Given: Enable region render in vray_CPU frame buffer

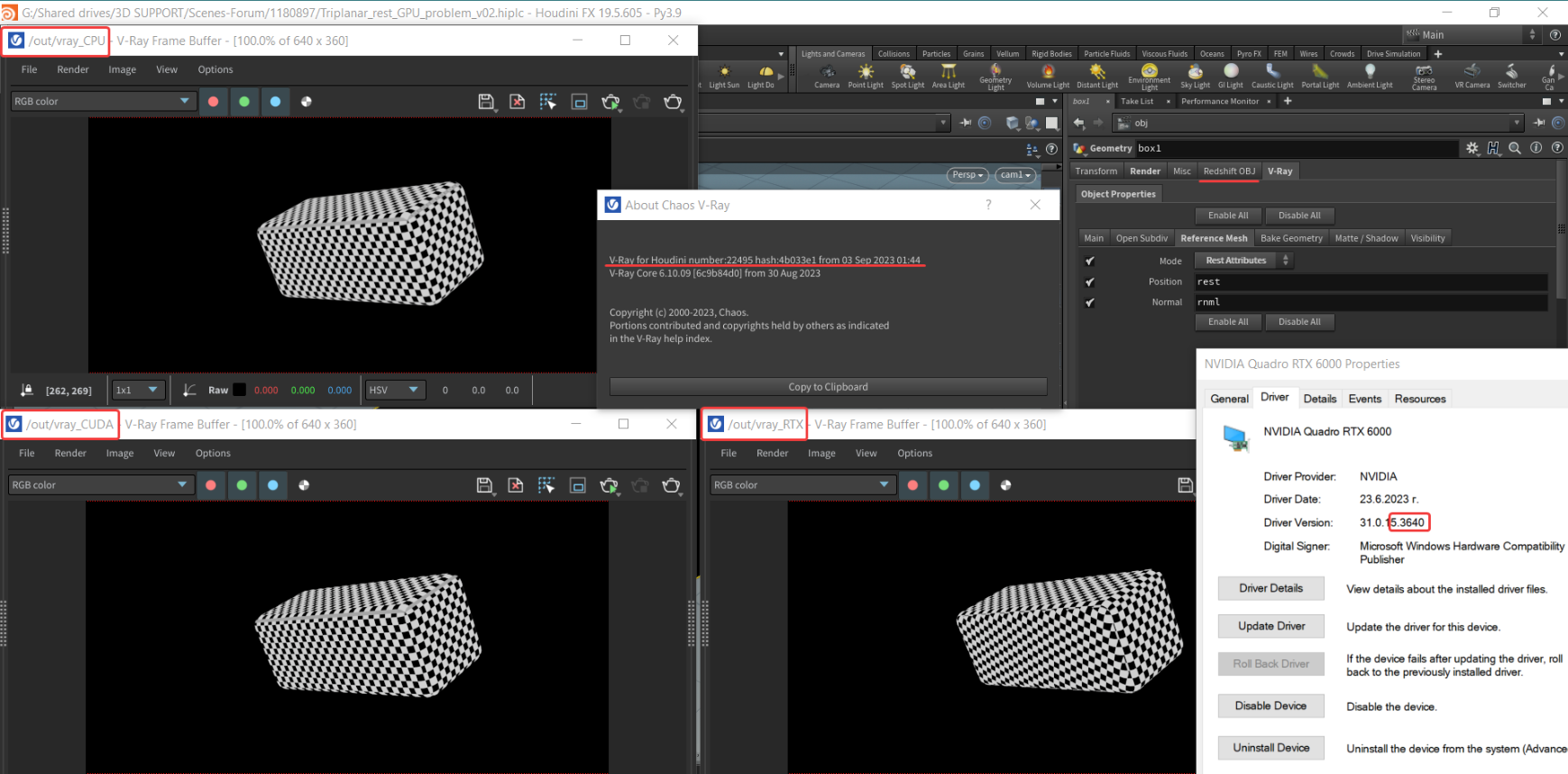Looking at the screenshot, I should coord(548,102).
